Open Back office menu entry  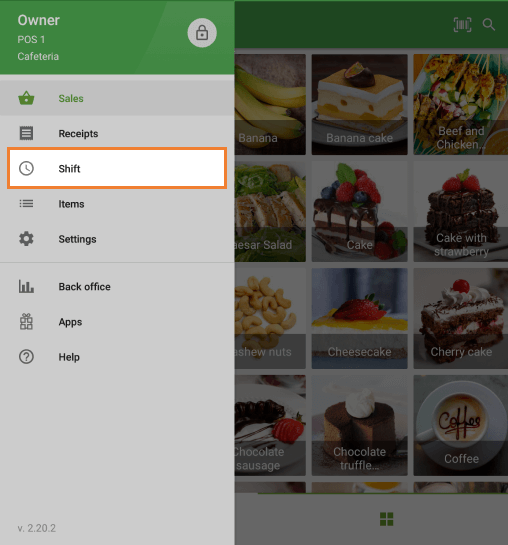point(117,286)
